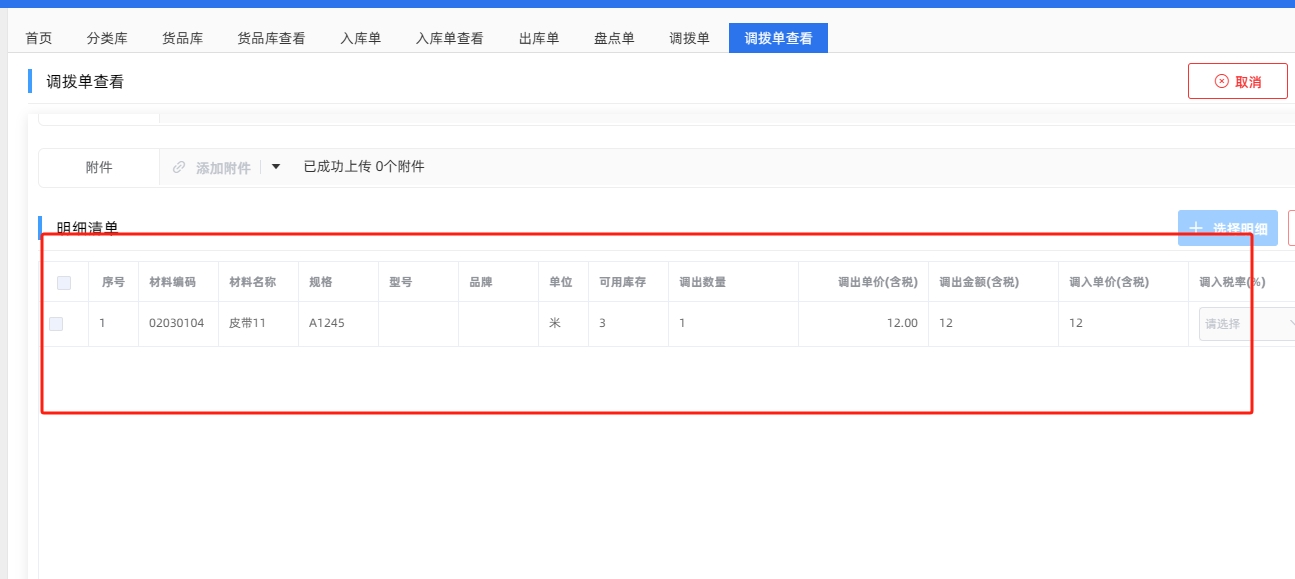The image size is (1295, 579).
Task: Click the 取消 cancel button
Action: click(1237, 81)
